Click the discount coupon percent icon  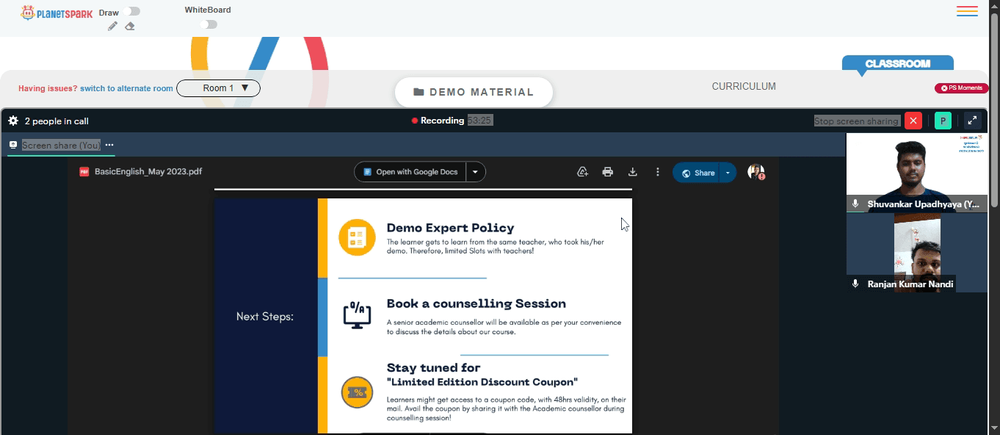pyautogui.click(x=357, y=392)
